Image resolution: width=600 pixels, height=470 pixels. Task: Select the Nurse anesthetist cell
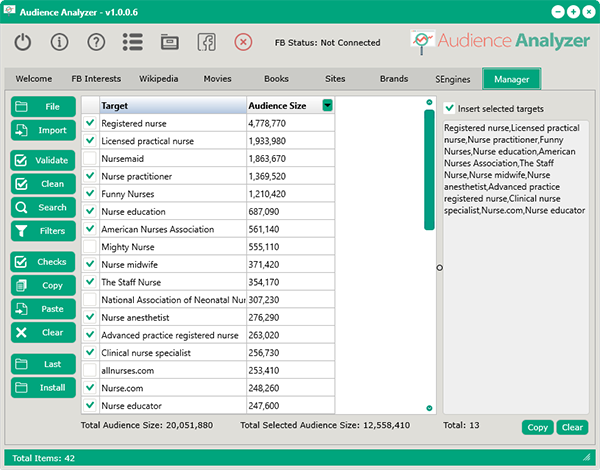pyautogui.click(x=173, y=317)
